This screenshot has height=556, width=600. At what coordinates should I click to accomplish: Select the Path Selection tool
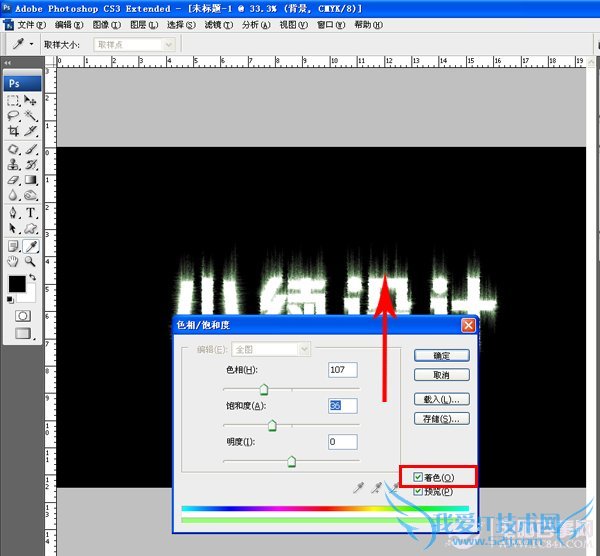click(13, 228)
